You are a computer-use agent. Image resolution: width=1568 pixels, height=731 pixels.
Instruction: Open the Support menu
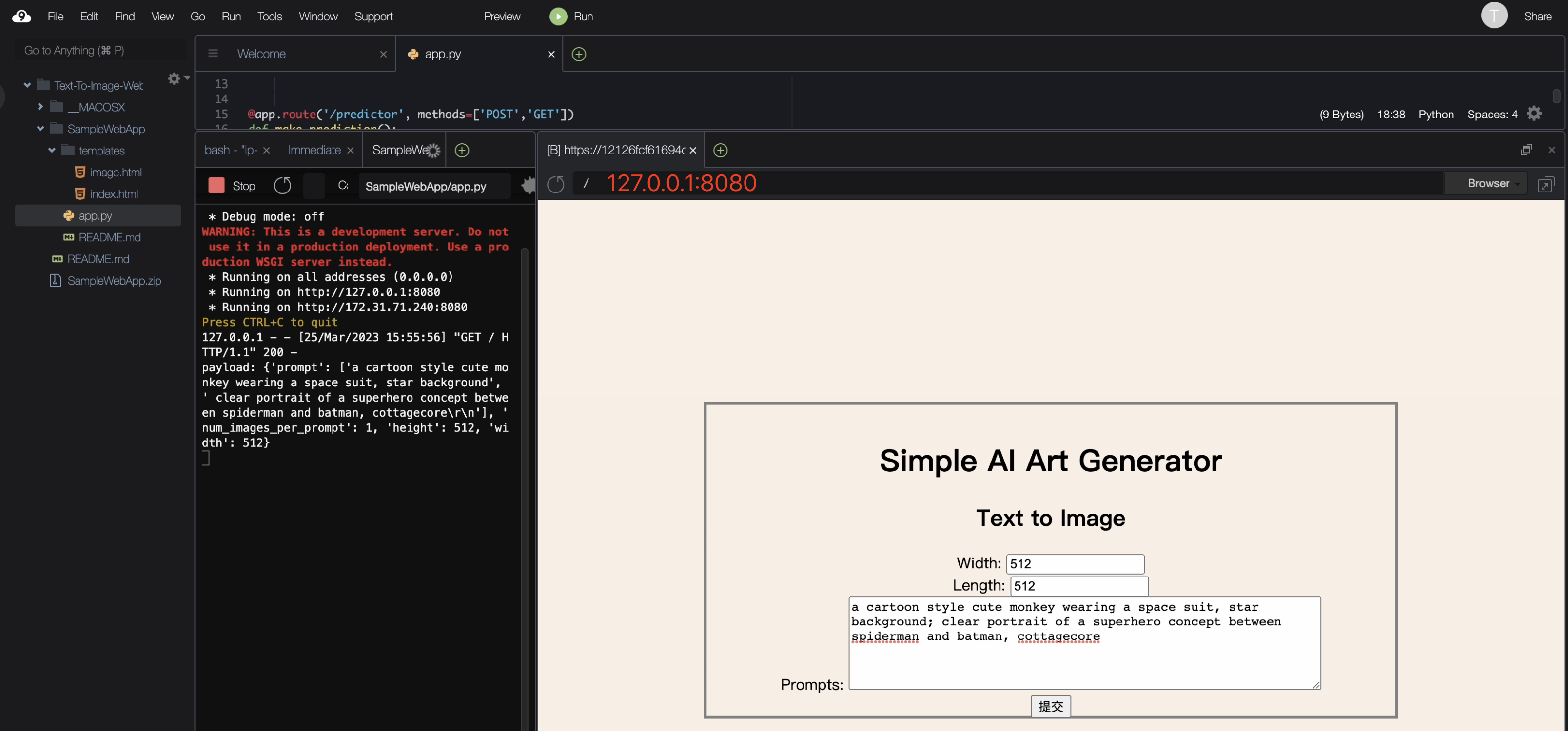coord(374,17)
